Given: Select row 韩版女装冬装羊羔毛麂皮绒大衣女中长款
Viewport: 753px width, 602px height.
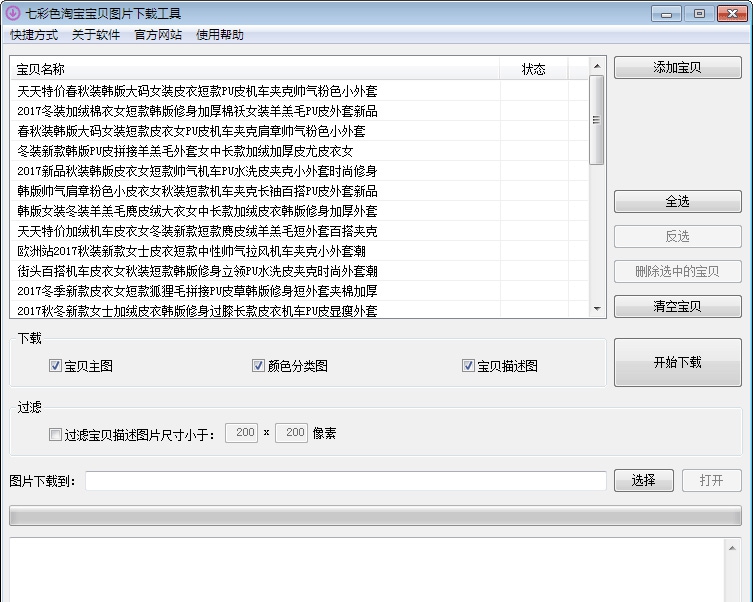Looking at the screenshot, I should [x=300, y=211].
